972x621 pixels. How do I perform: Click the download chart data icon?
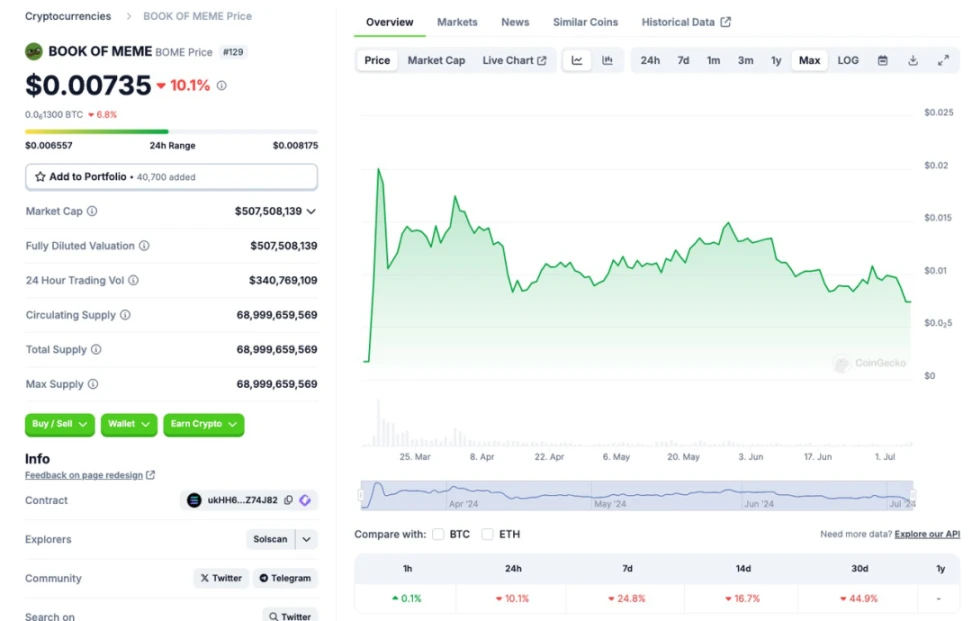pos(913,60)
